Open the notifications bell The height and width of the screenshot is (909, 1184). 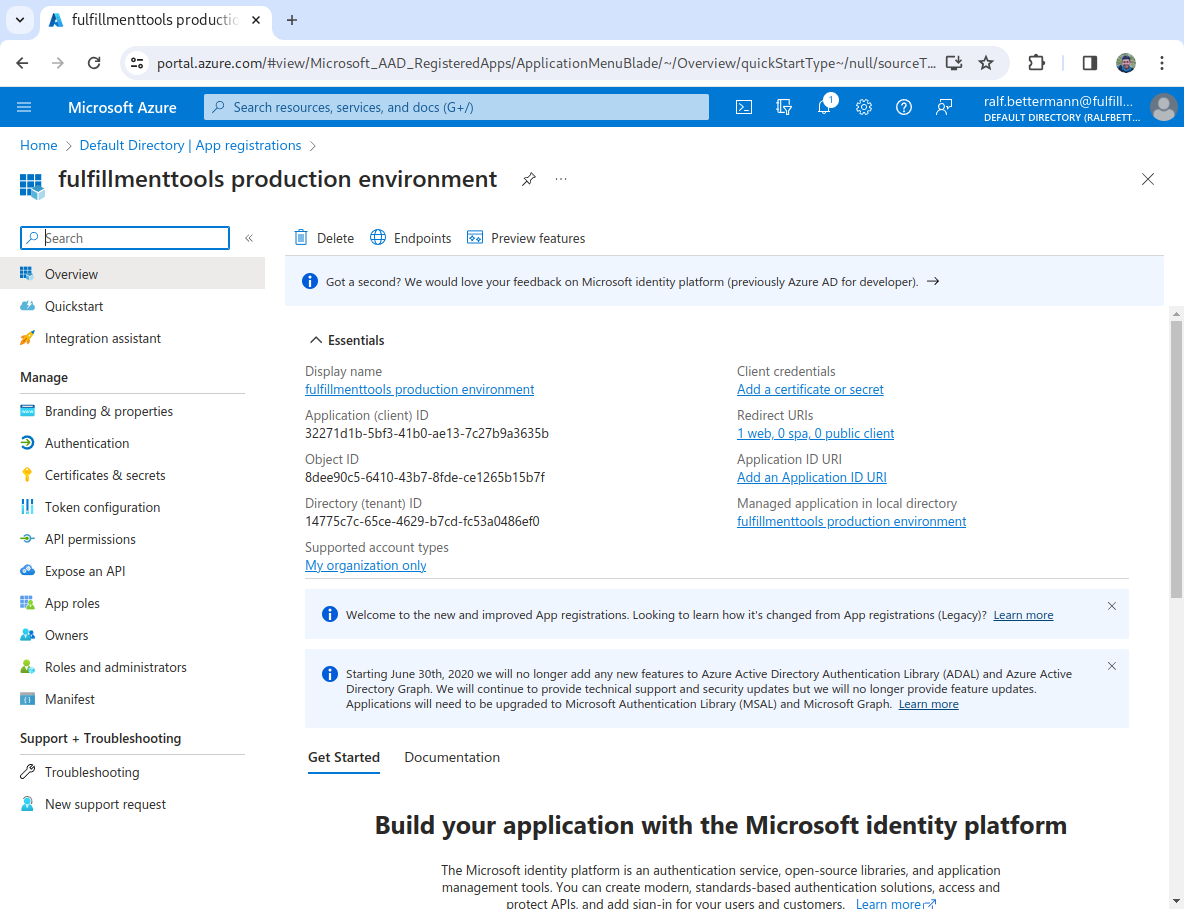[824, 107]
